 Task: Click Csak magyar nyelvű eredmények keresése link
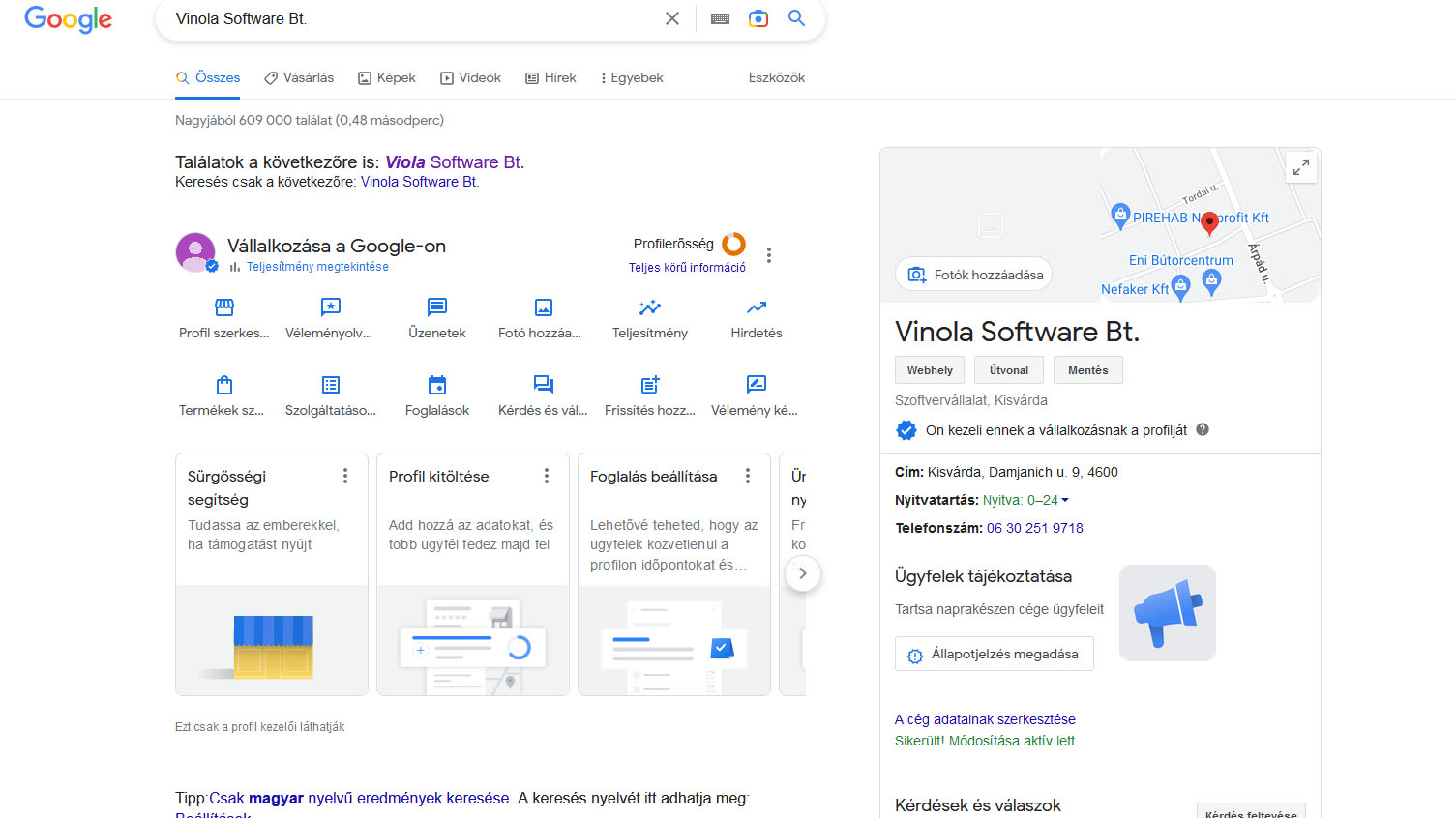pos(359,798)
